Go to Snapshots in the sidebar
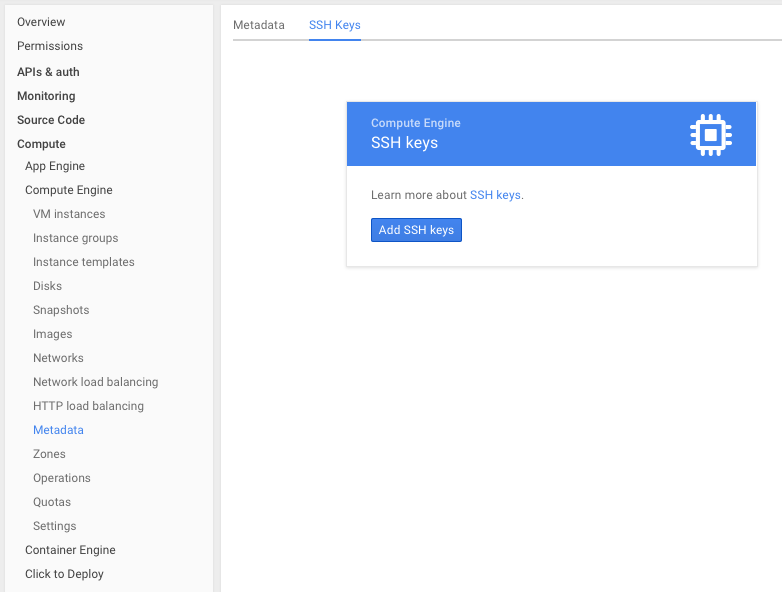 [61, 310]
